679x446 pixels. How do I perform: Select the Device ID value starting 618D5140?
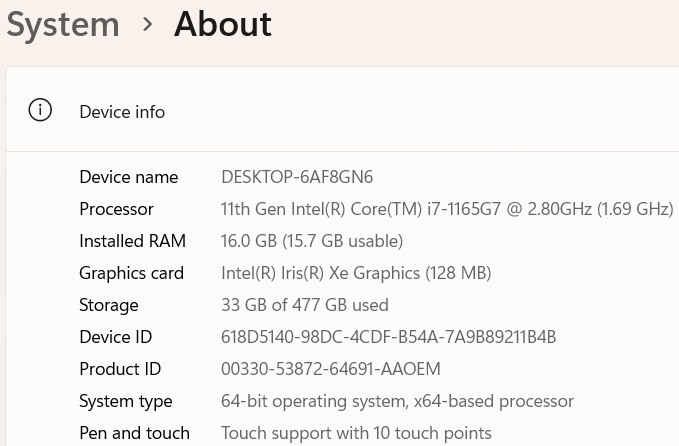[x=388, y=337]
